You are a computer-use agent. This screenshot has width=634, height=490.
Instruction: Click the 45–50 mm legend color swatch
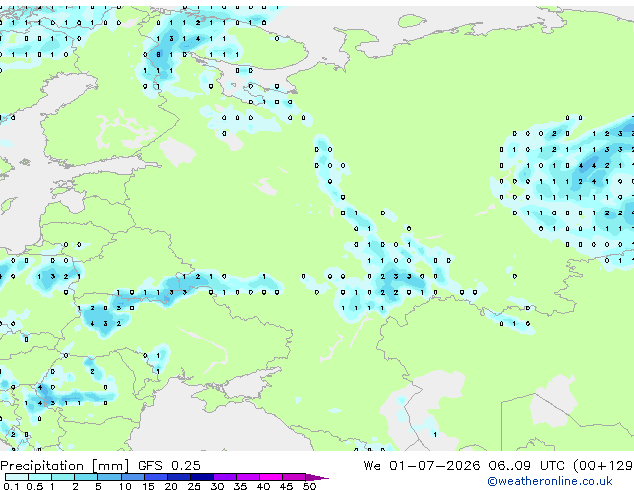[x=294, y=477]
